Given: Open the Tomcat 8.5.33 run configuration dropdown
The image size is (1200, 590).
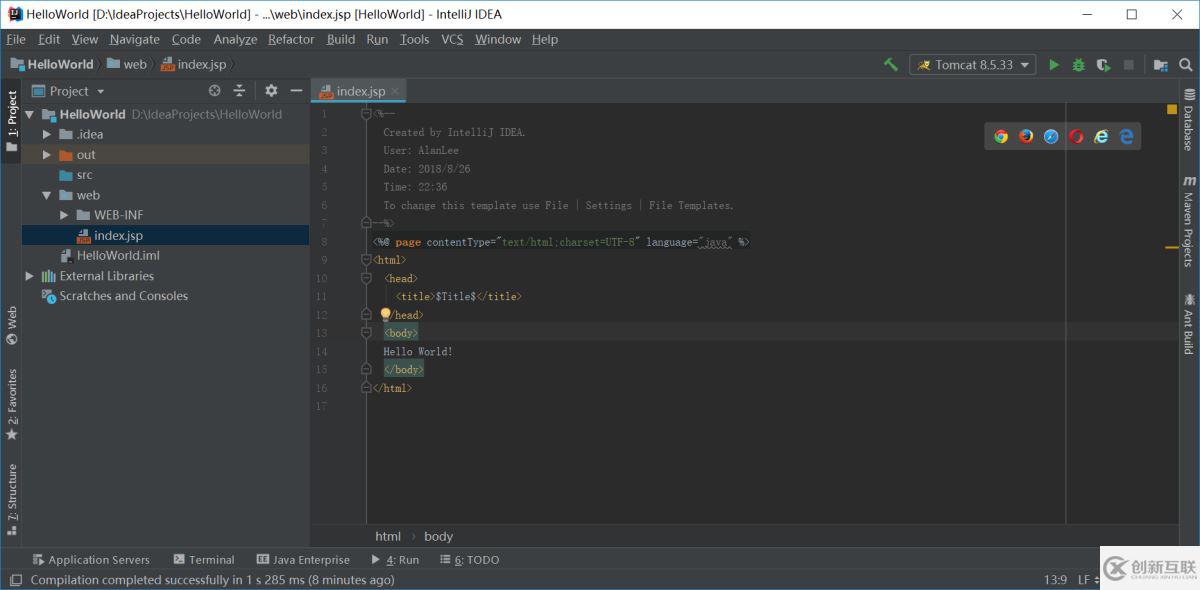Looking at the screenshot, I should [972, 64].
